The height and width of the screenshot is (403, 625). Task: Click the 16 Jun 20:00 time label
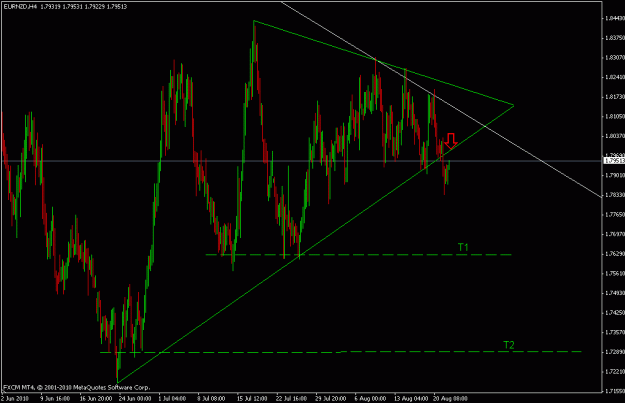coord(96,398)
